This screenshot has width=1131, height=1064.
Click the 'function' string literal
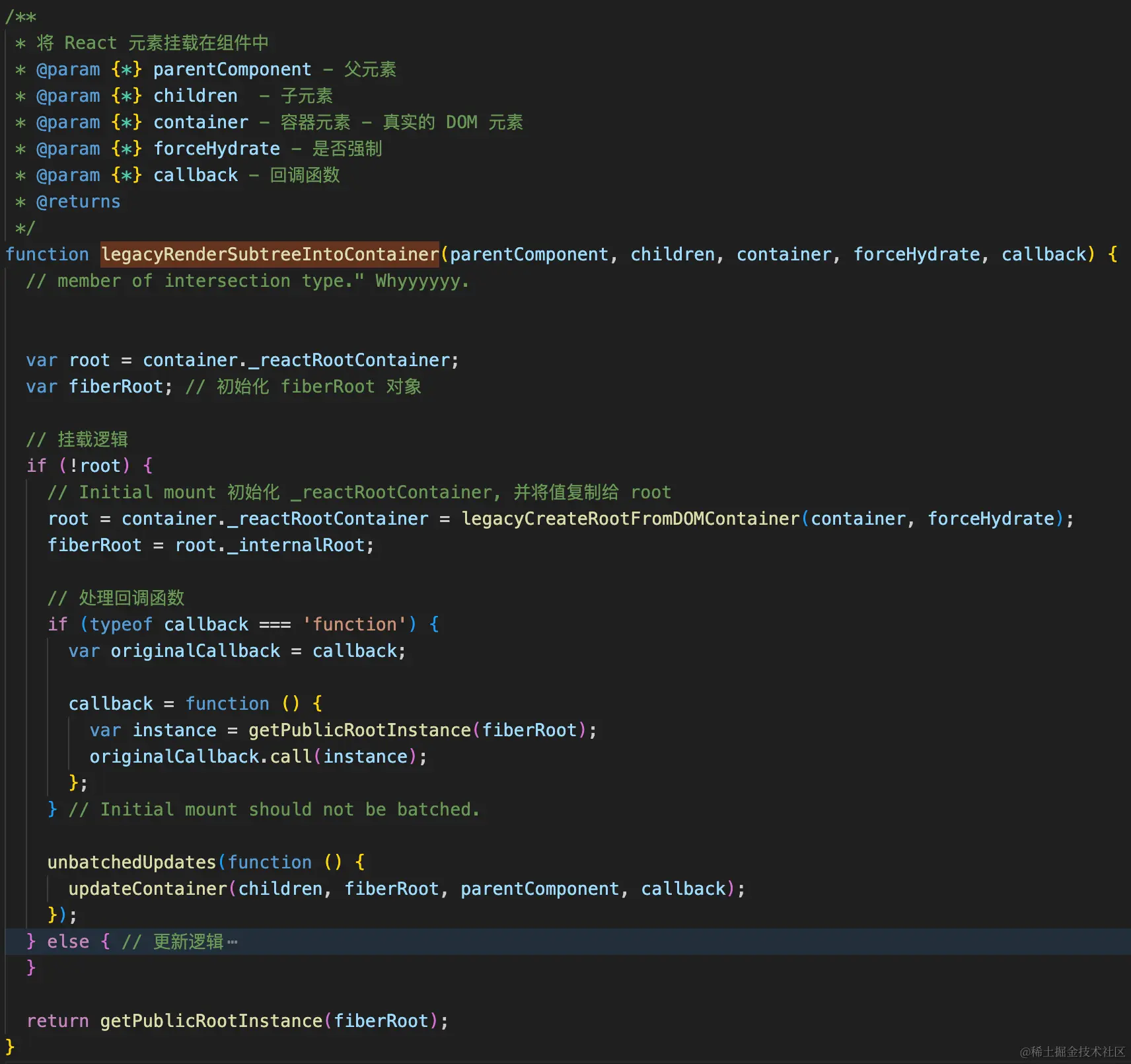pos(354,625)
